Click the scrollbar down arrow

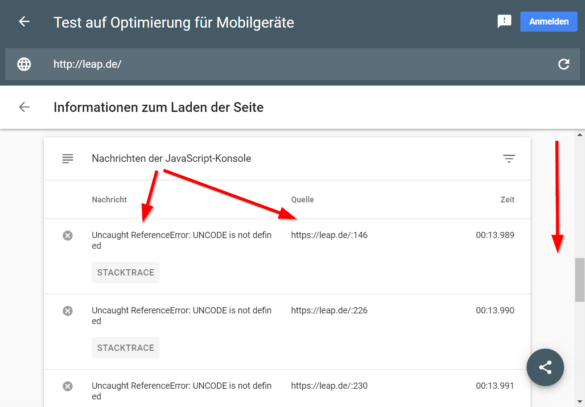coord(579,402)
